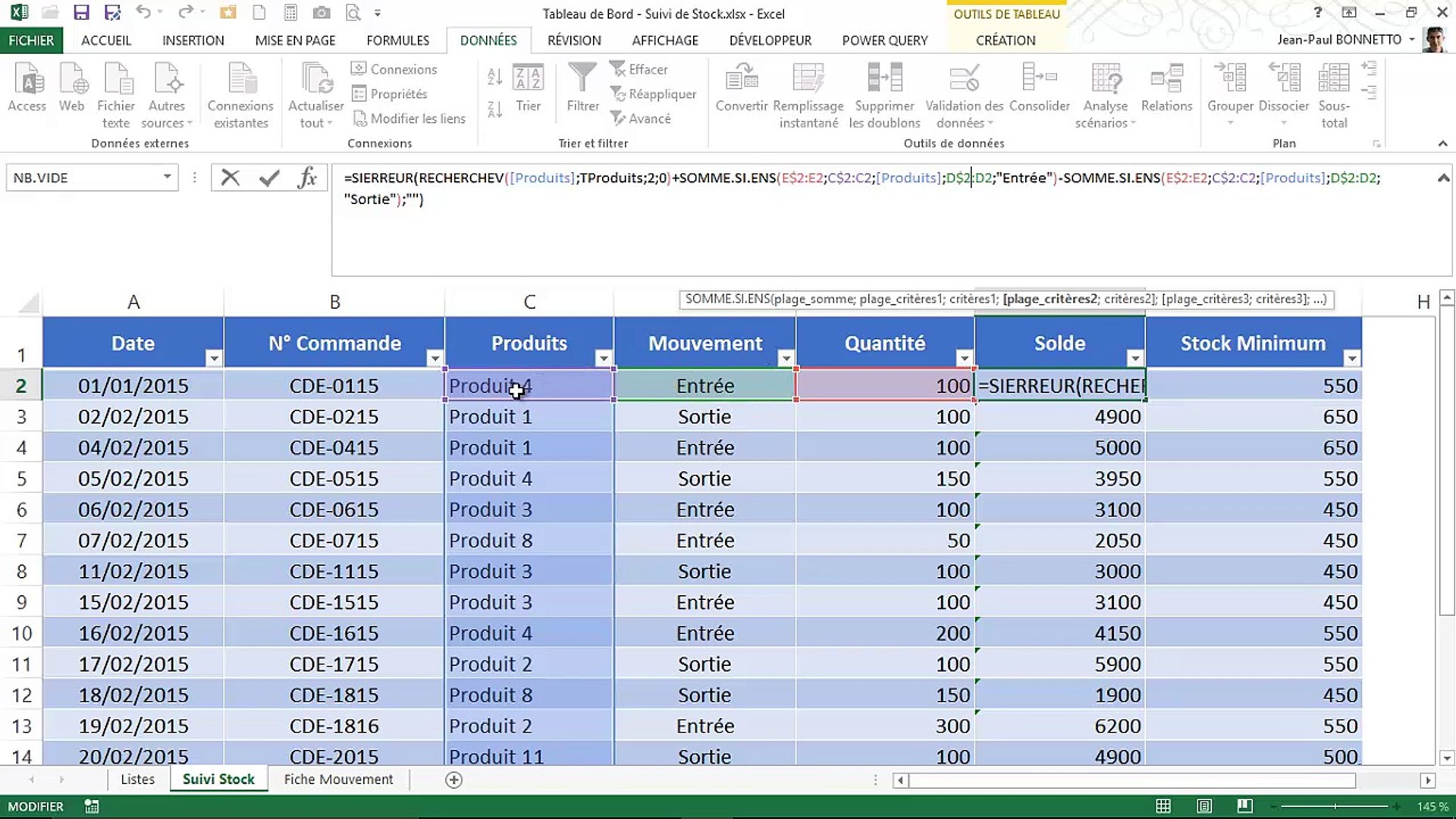
Task: Select the normal view button in status bar
Action: point(1163,806)
